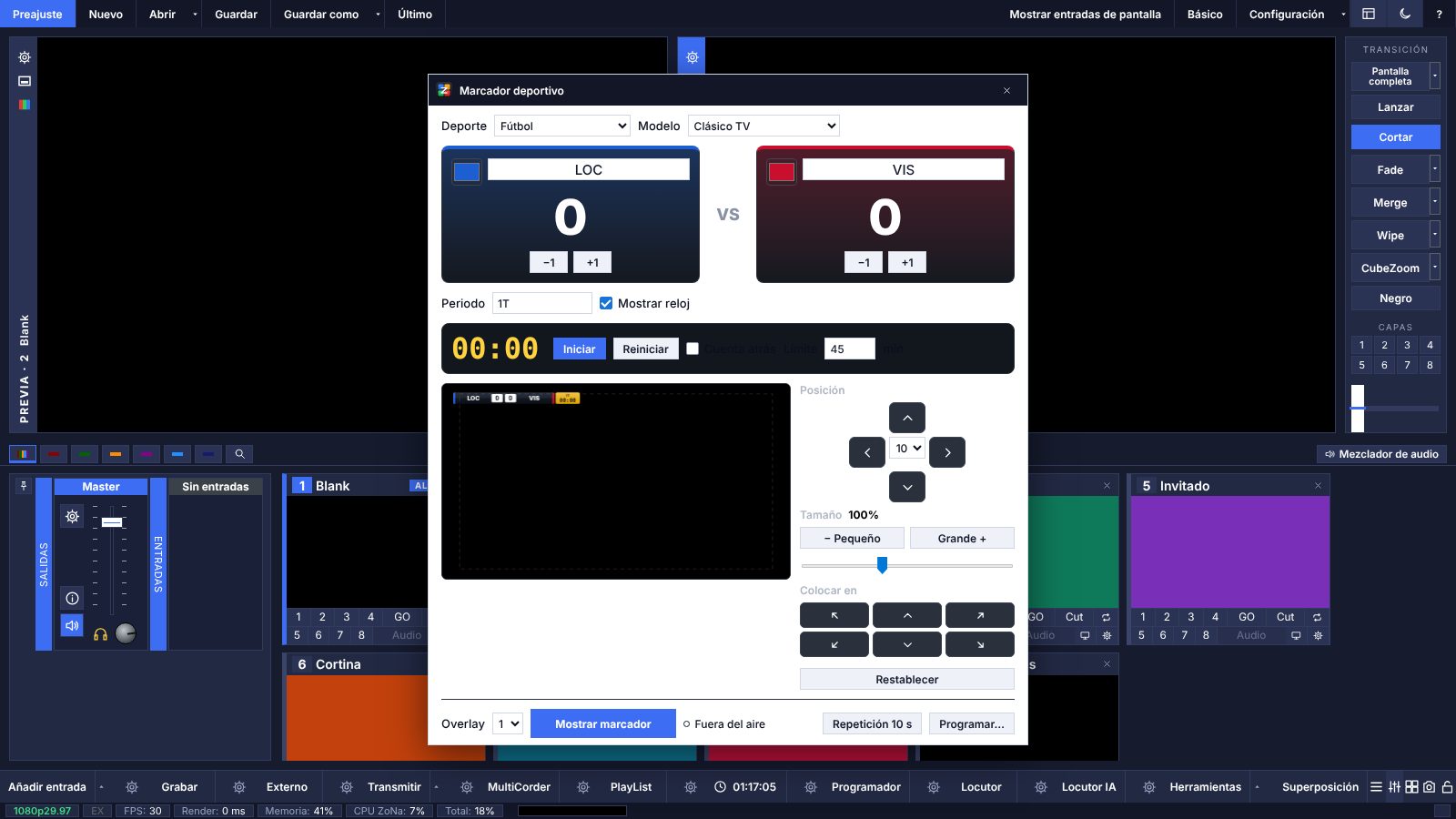
Task: Toggle Master headphones monitoring
Action: tap(100, 634)
